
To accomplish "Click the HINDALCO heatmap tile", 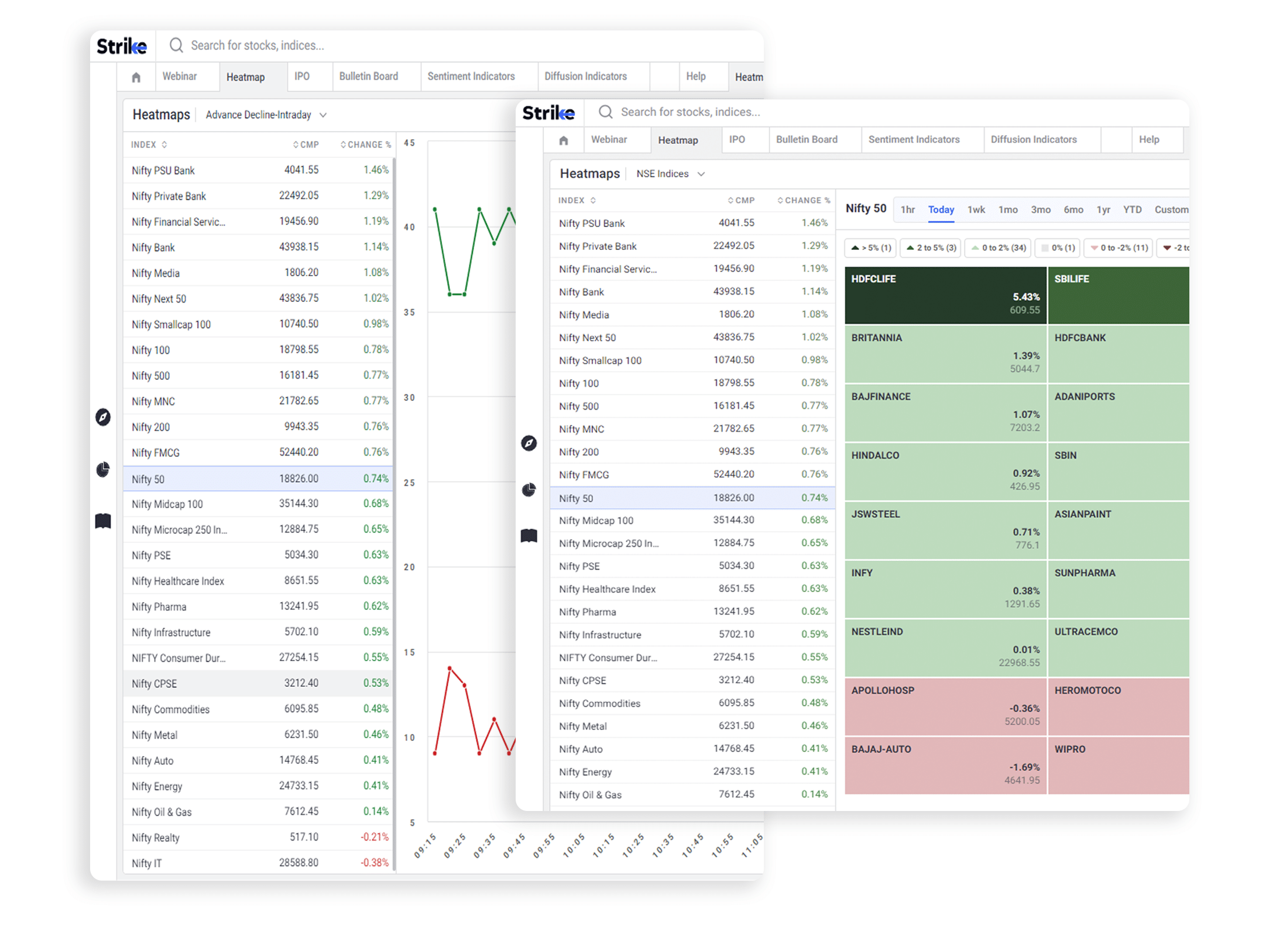I will [x=945, y=472].
